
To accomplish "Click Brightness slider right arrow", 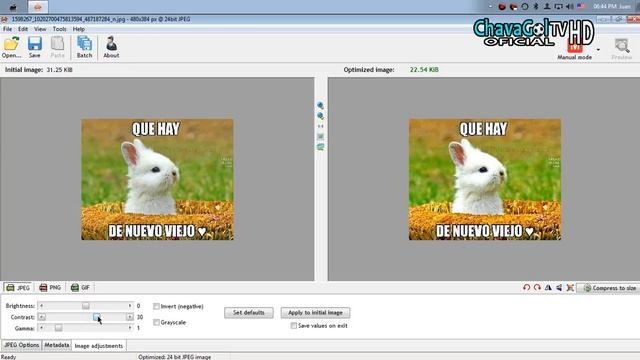I will pyautogui.click(x=130, y=306).
